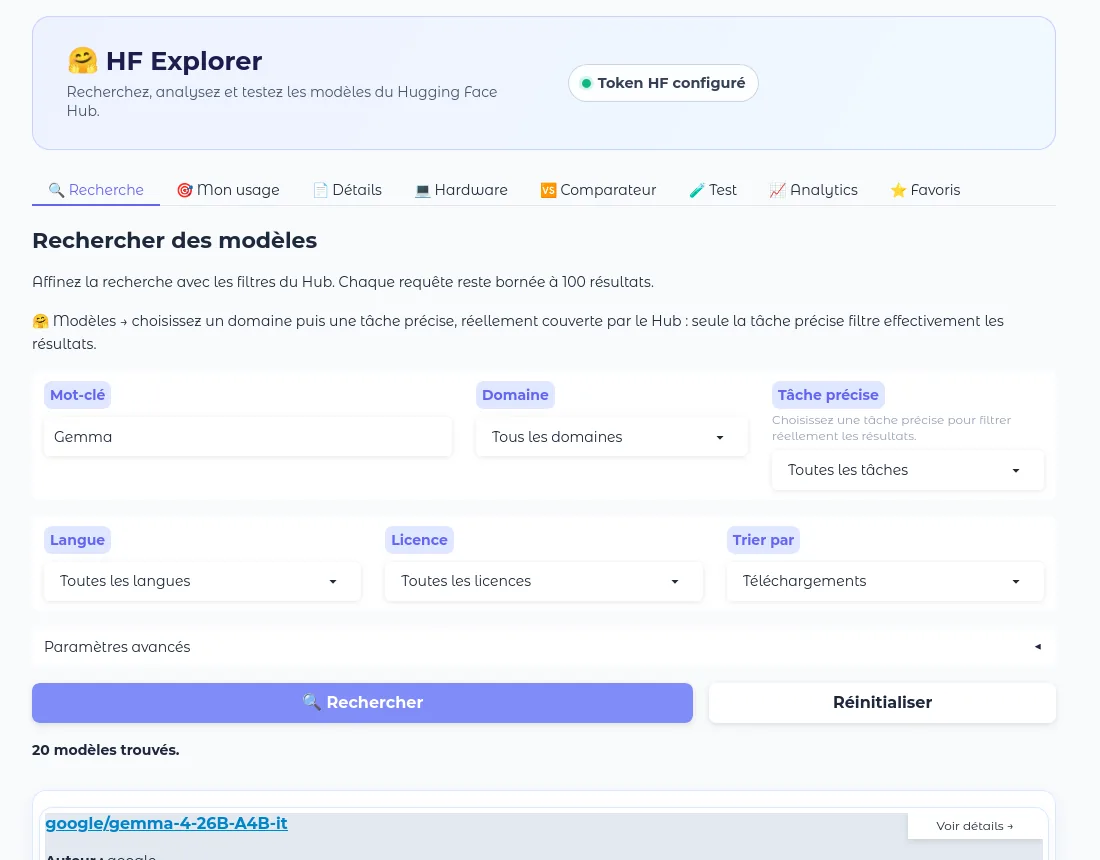
Task: Open the Recherche tab
Action: click(96, 190)
